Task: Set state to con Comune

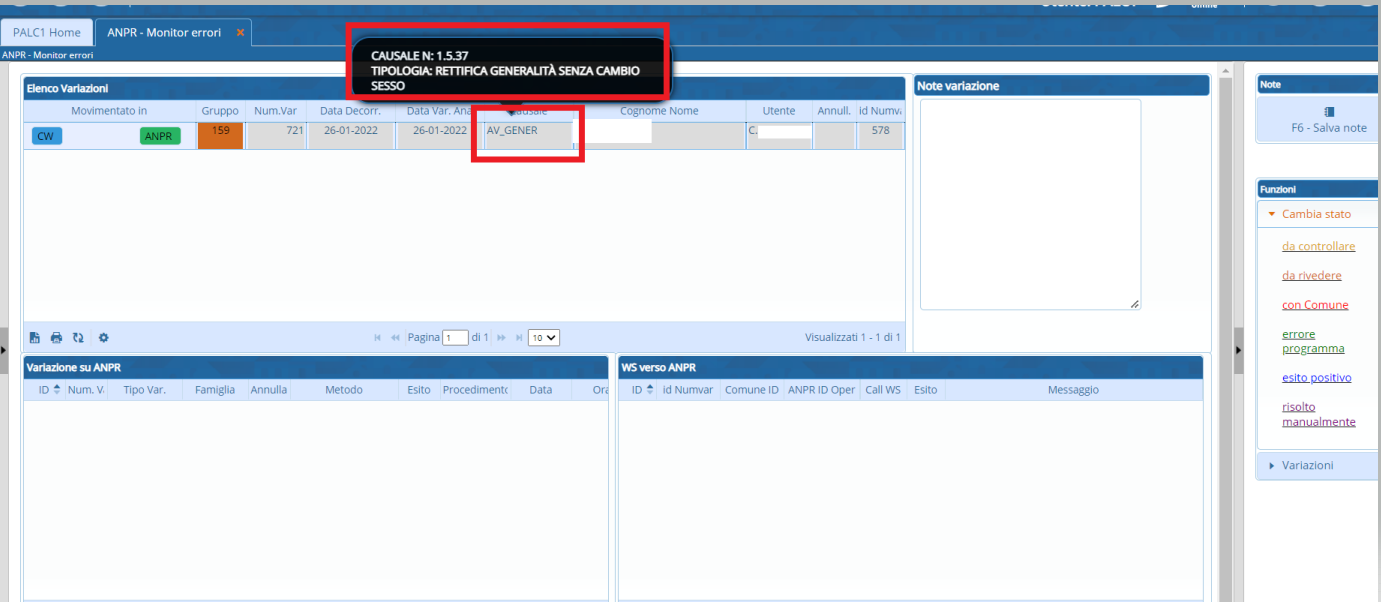Action: click(x=1315, y=305)
